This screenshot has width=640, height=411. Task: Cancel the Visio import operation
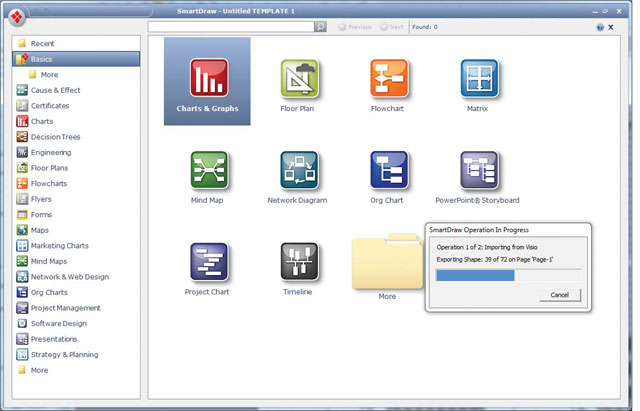pyautogui.click(x=560, y=295)
